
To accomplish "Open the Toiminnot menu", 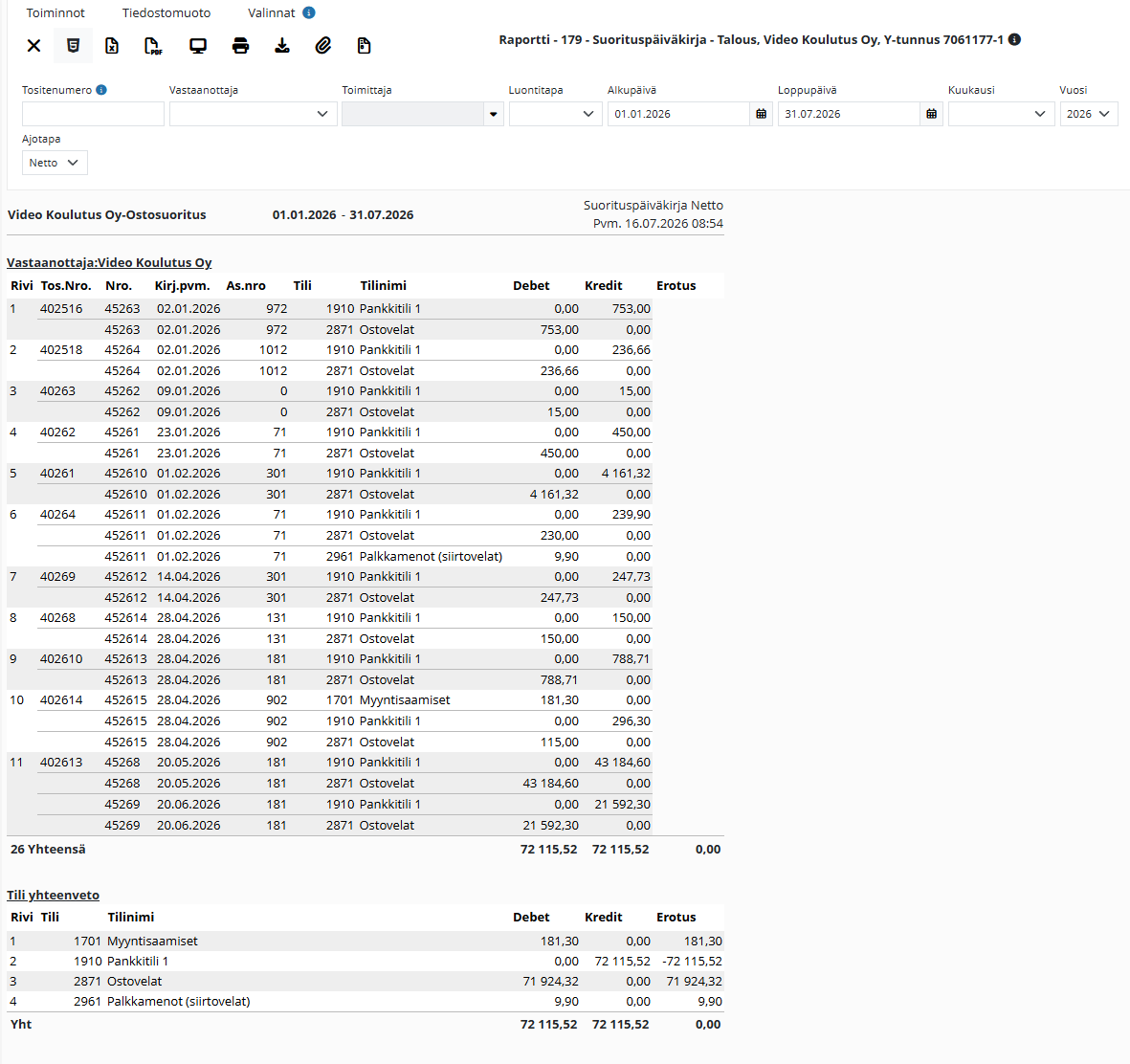I will [x=55, y=13].
